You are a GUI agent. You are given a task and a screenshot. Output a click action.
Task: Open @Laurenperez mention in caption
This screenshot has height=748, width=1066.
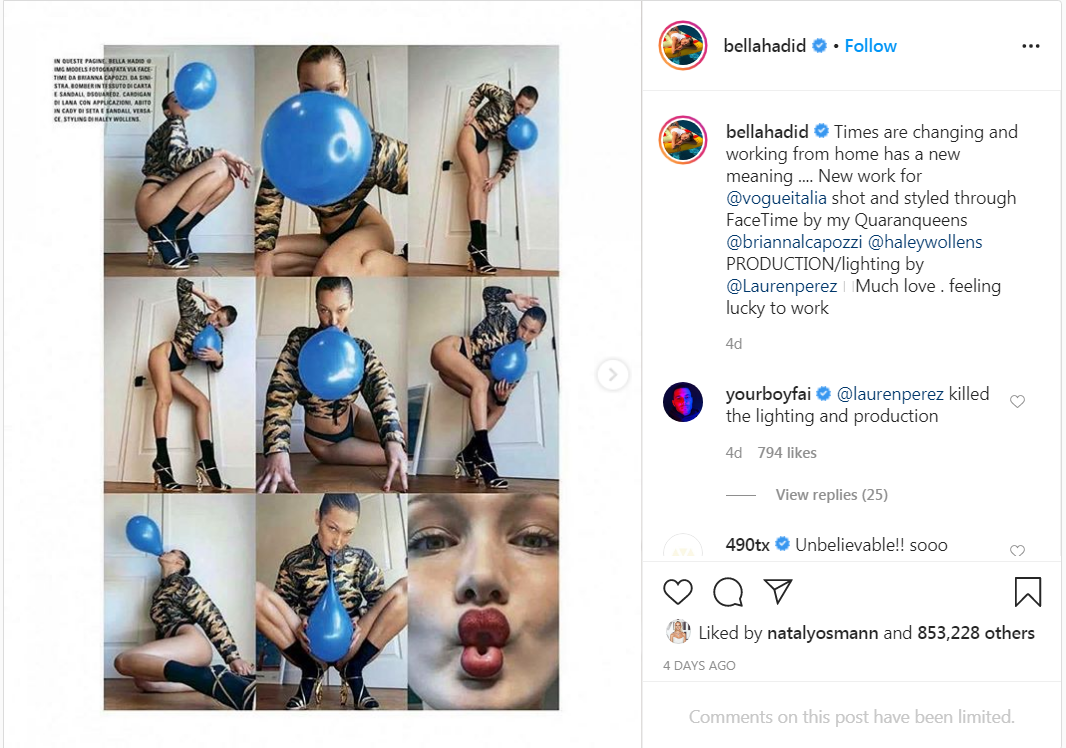[781, 286]
